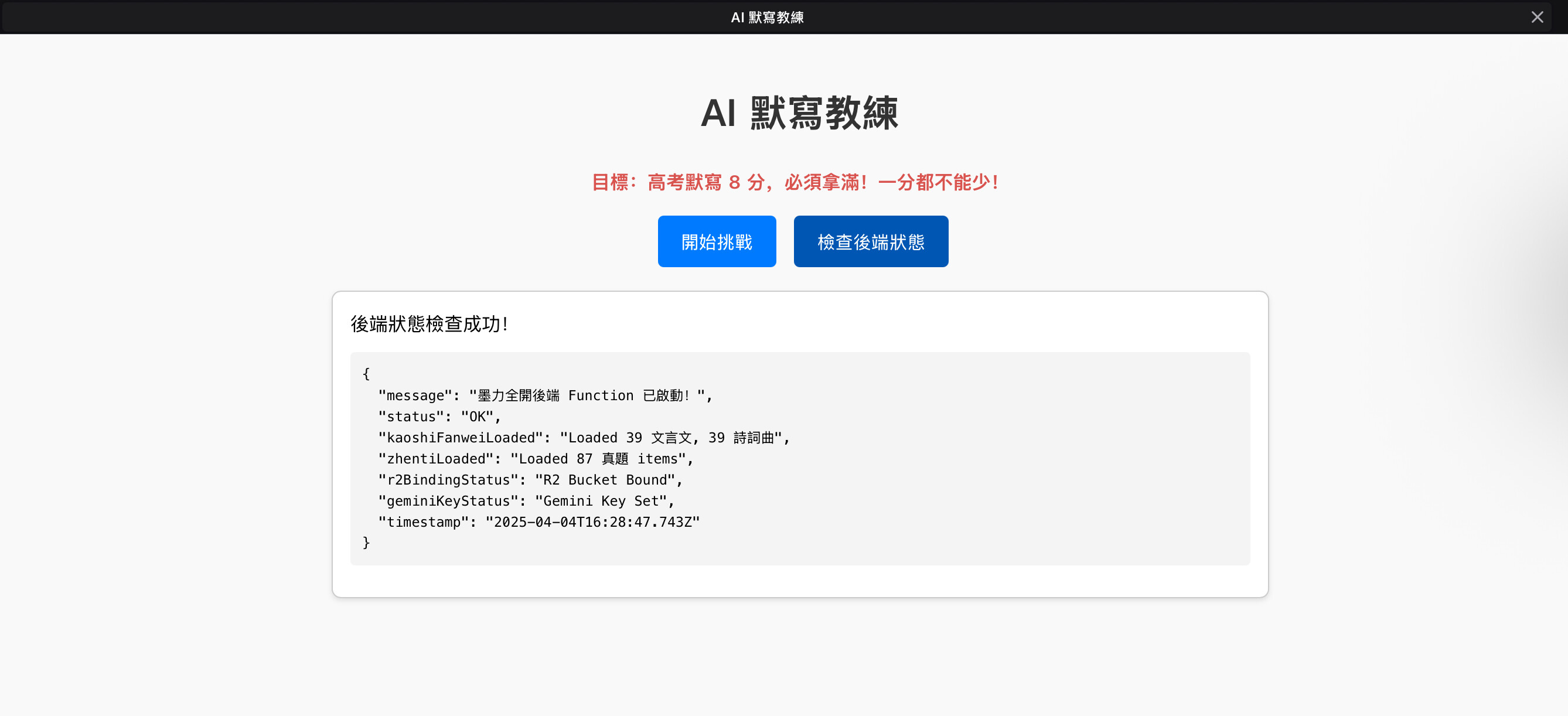
Task: Click empty area of gray JSON code block
Action: (1035, 463)
